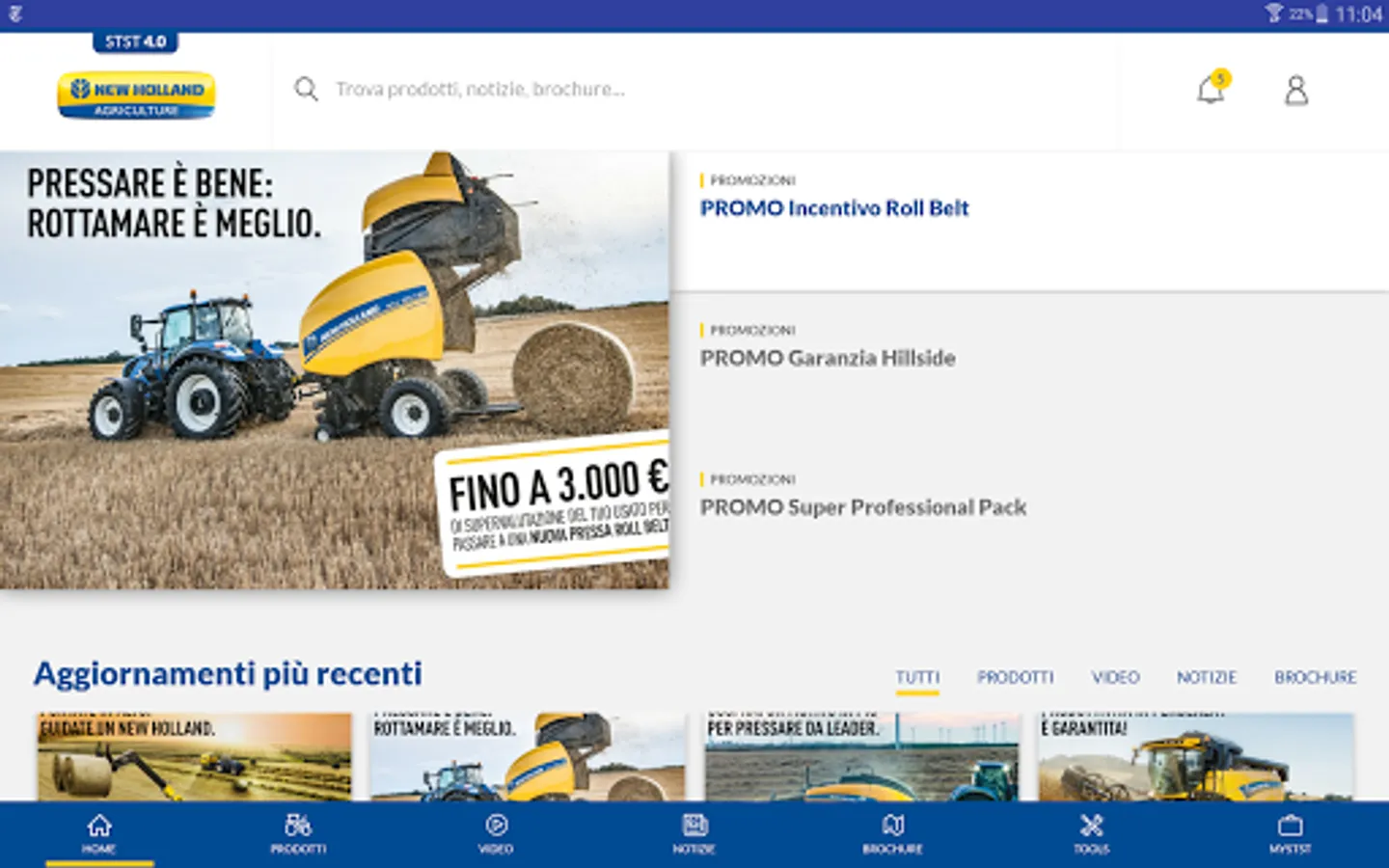The width and height of the screenshot is (1389, 868).
Task: Select the VIDEO filter tab
Action: pyautogui.click(x=1115, y=677)
